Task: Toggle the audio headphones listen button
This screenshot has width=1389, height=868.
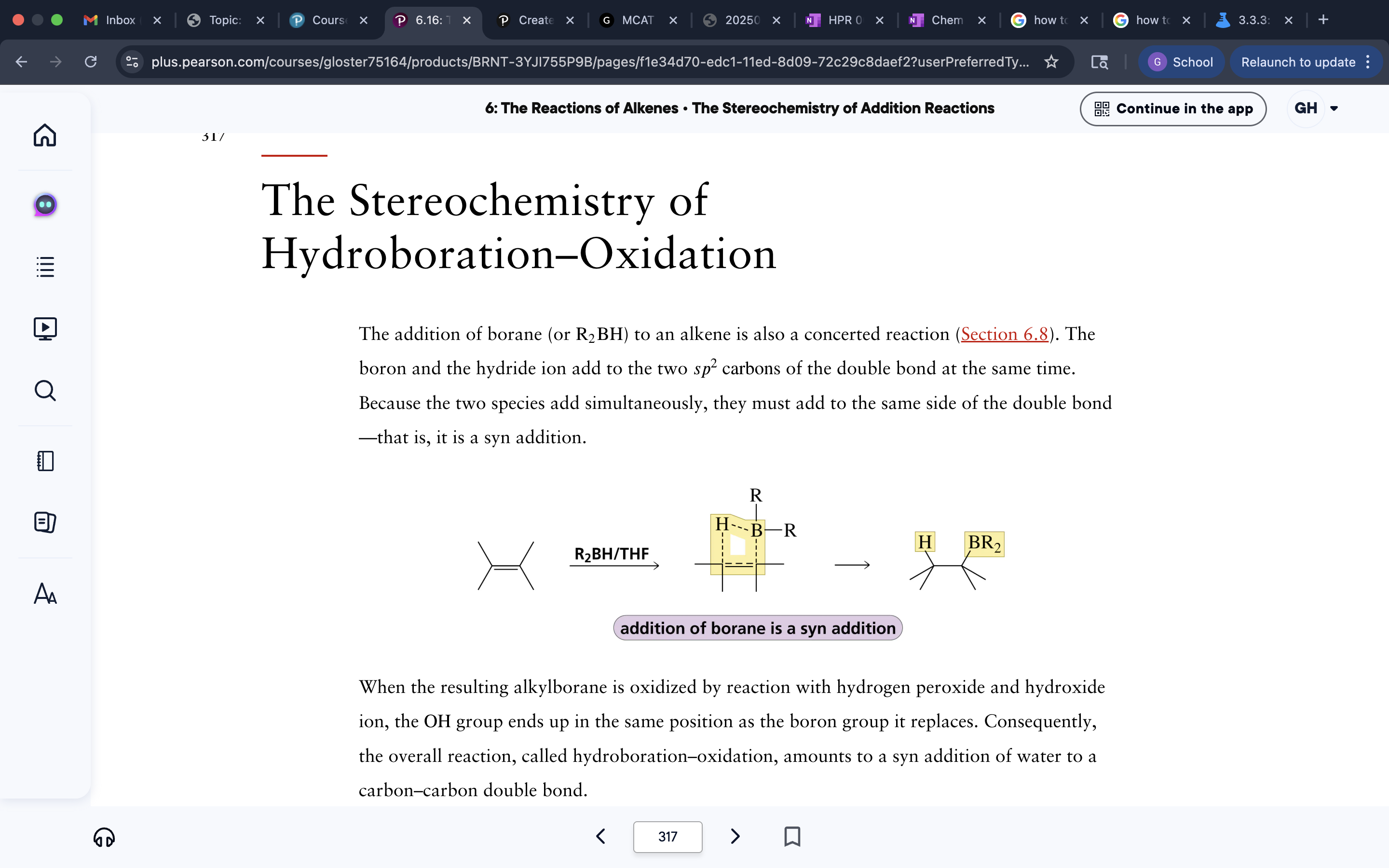Action: pyautogui.click(x=104, y=838)
